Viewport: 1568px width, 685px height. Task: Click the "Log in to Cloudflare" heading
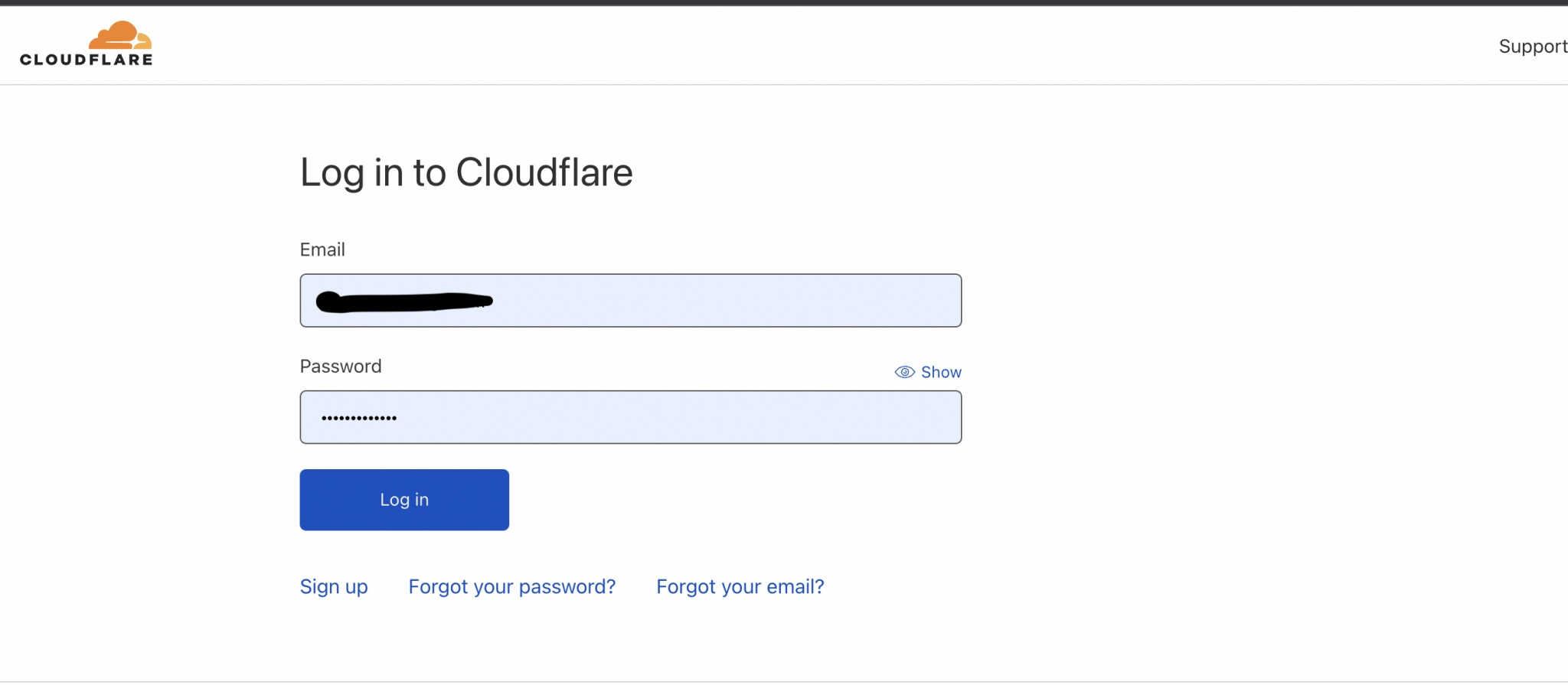click(466, 173)
